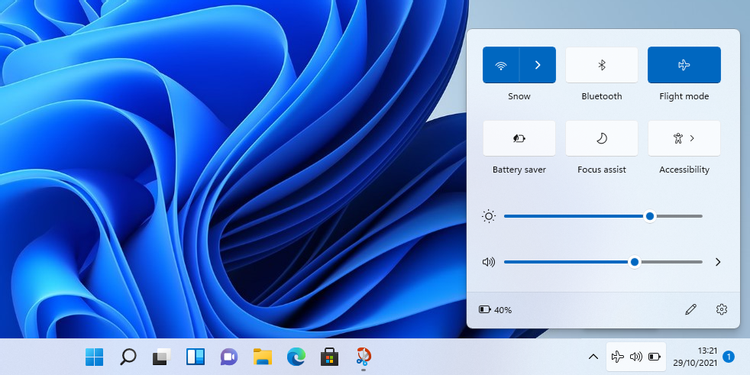Screen dimensions: 750x375
Task: Open Task View from the taskbar
Action: (x=162, y=357)
